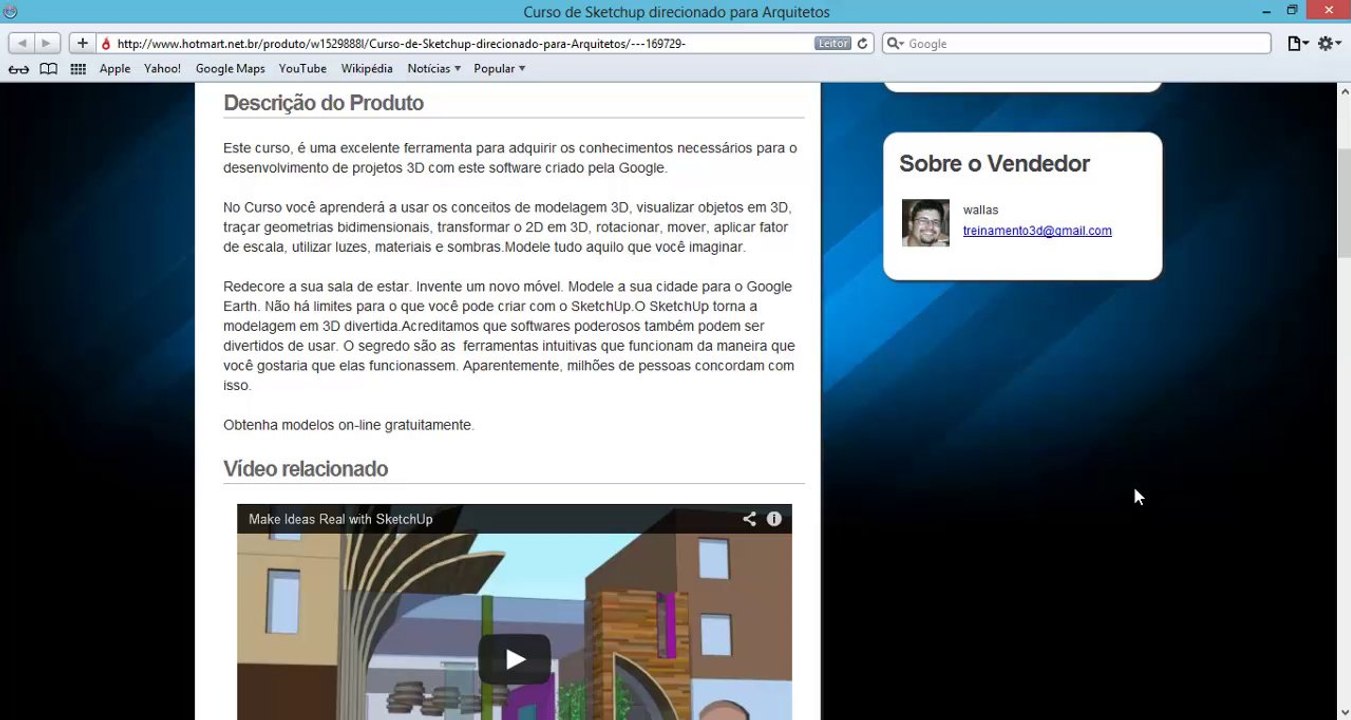Click the text Obtenha modelos on-line gratuitamente

pos(348,425)
